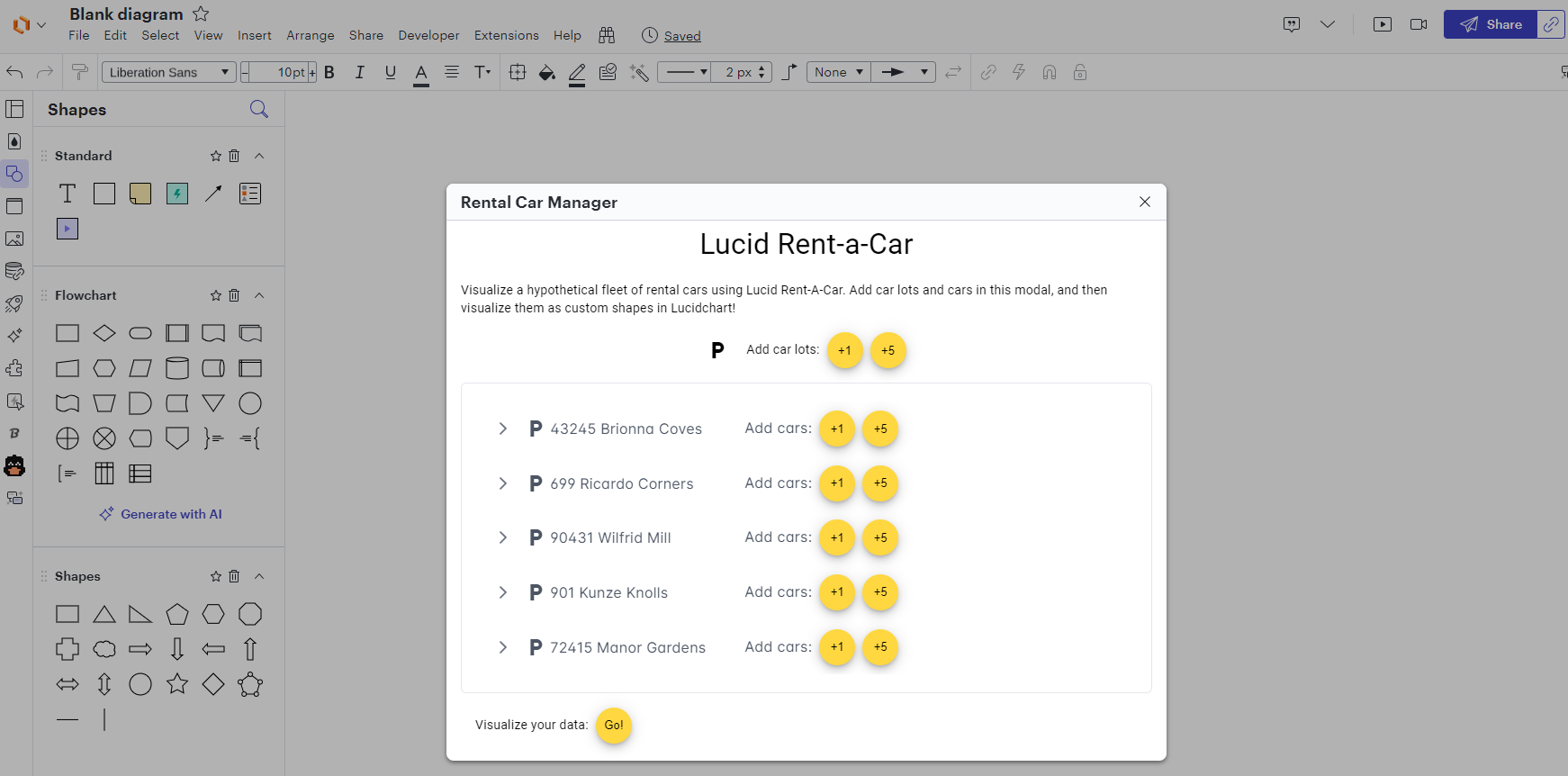
Task: Expand the 90431 Wilfrid Mill lot
Action: [x=503, y=537]
